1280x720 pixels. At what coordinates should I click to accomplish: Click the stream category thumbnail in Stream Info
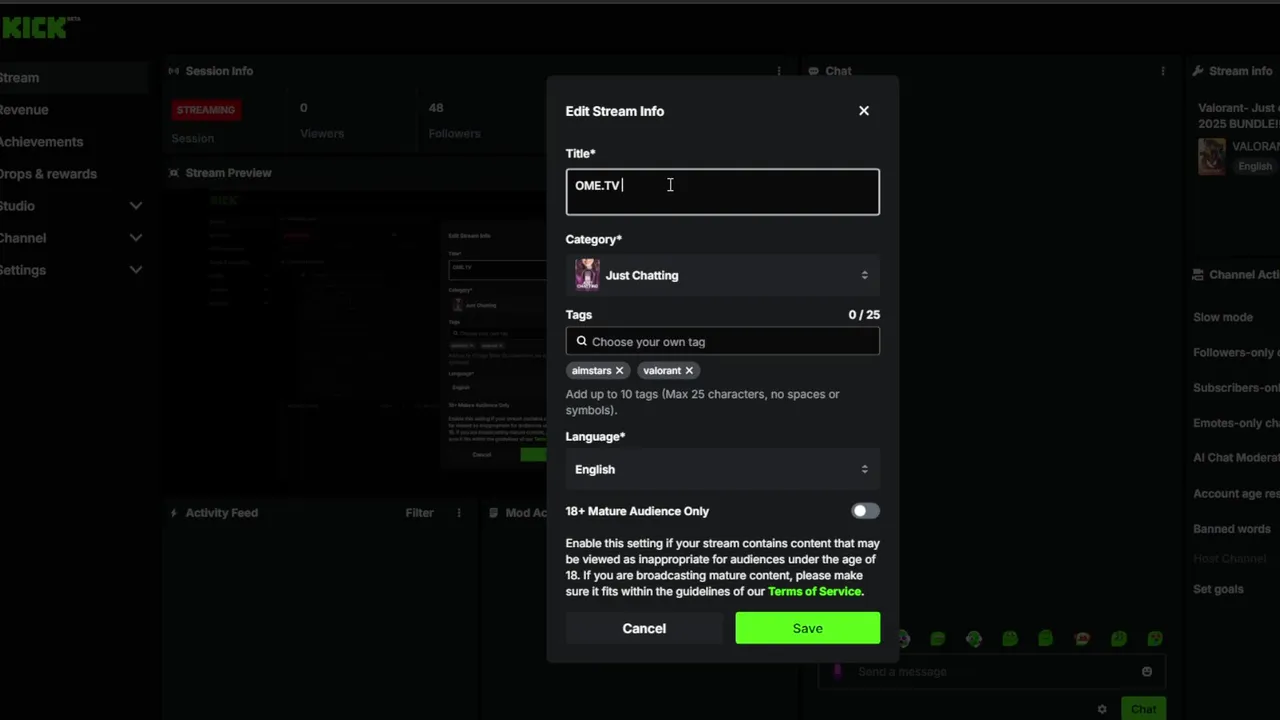(x=1212, y=157)
